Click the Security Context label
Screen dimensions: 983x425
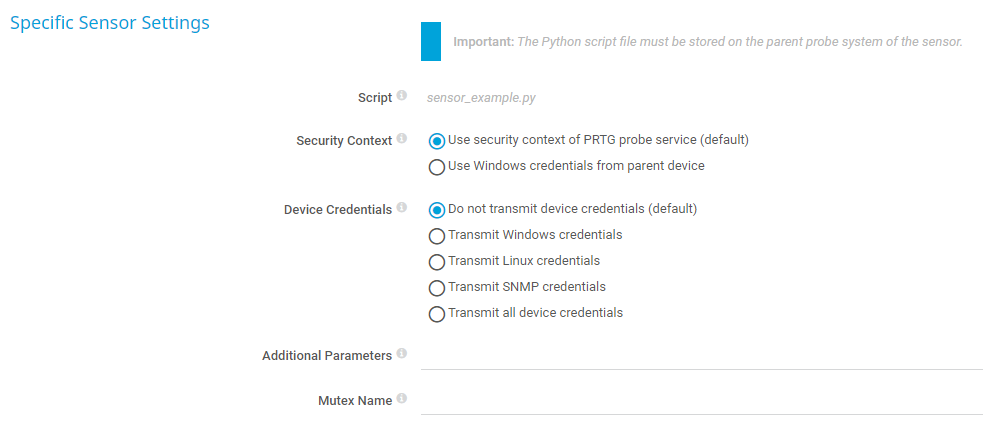[344, 141]
